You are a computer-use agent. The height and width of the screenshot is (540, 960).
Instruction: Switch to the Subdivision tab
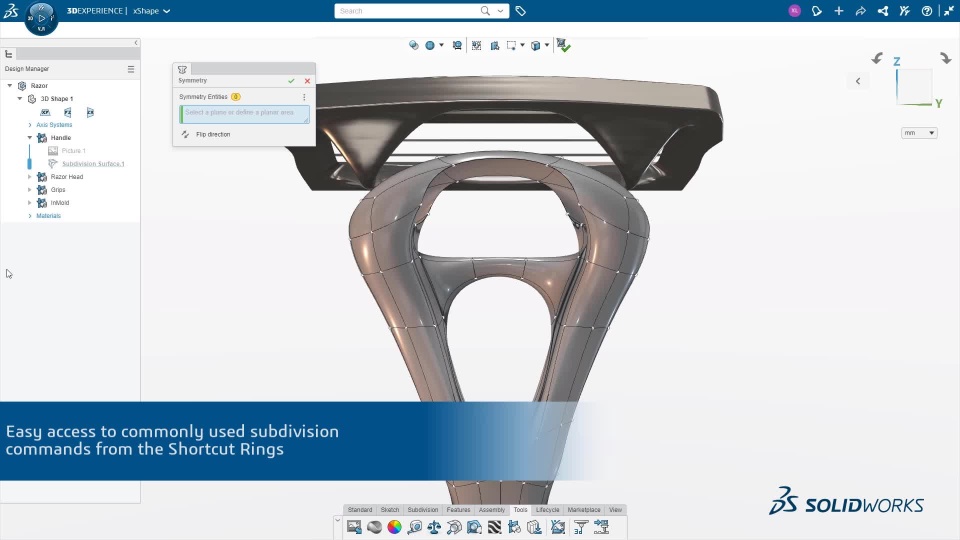pos(422,509)
